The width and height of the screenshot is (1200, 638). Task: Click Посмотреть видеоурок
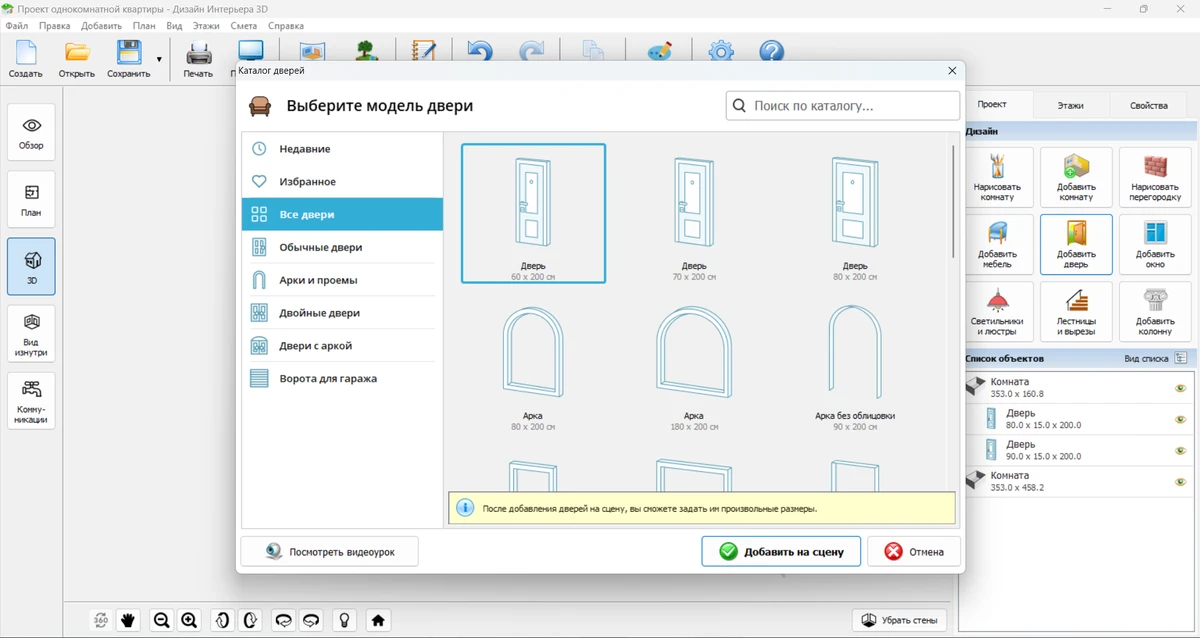(330, 551)
